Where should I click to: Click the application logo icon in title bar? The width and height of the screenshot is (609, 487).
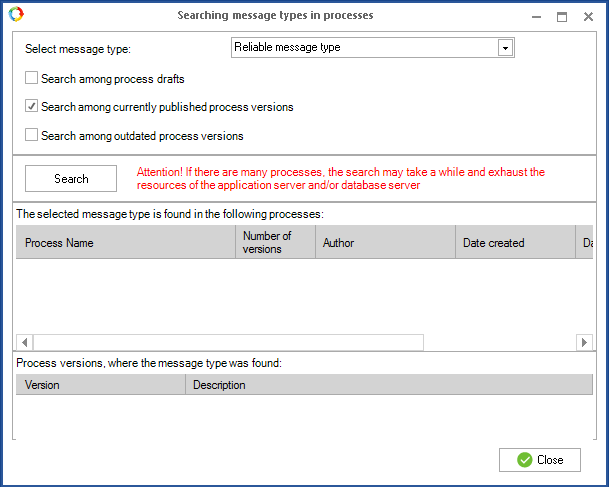coord(16,15)
